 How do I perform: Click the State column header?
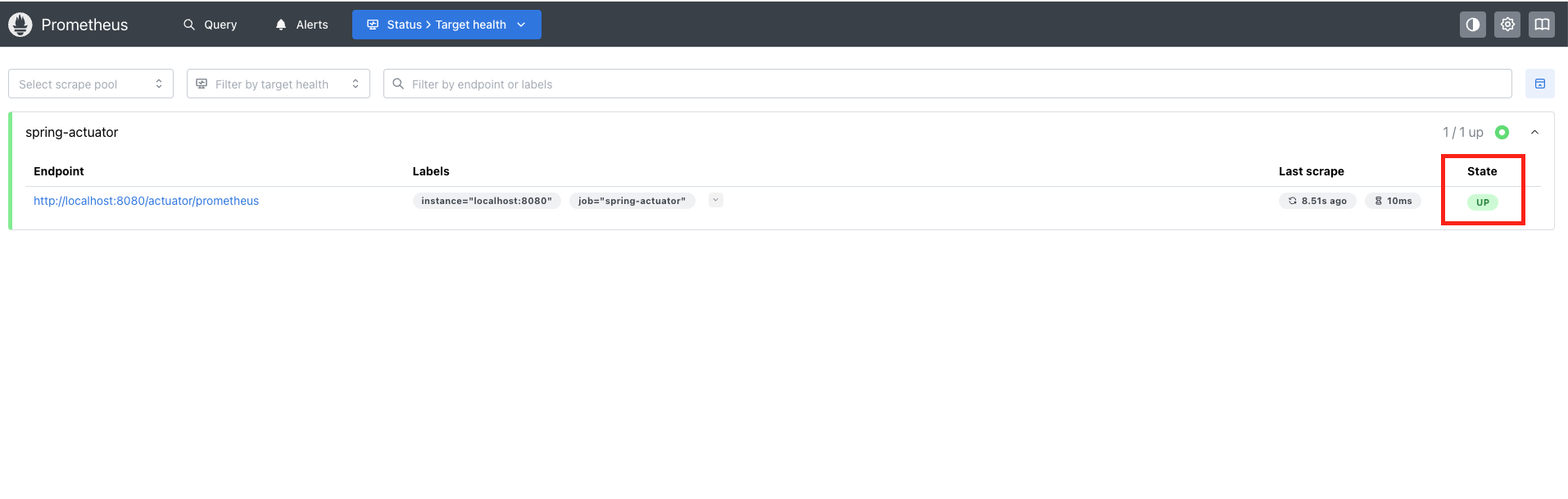[1482, 171]
